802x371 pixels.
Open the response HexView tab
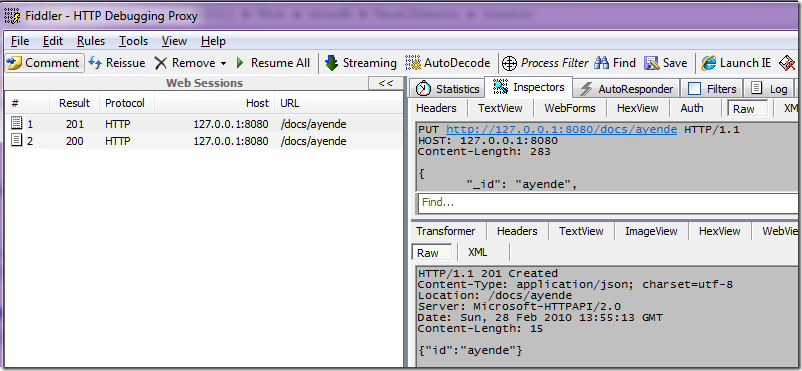click(x=720, y=231)
